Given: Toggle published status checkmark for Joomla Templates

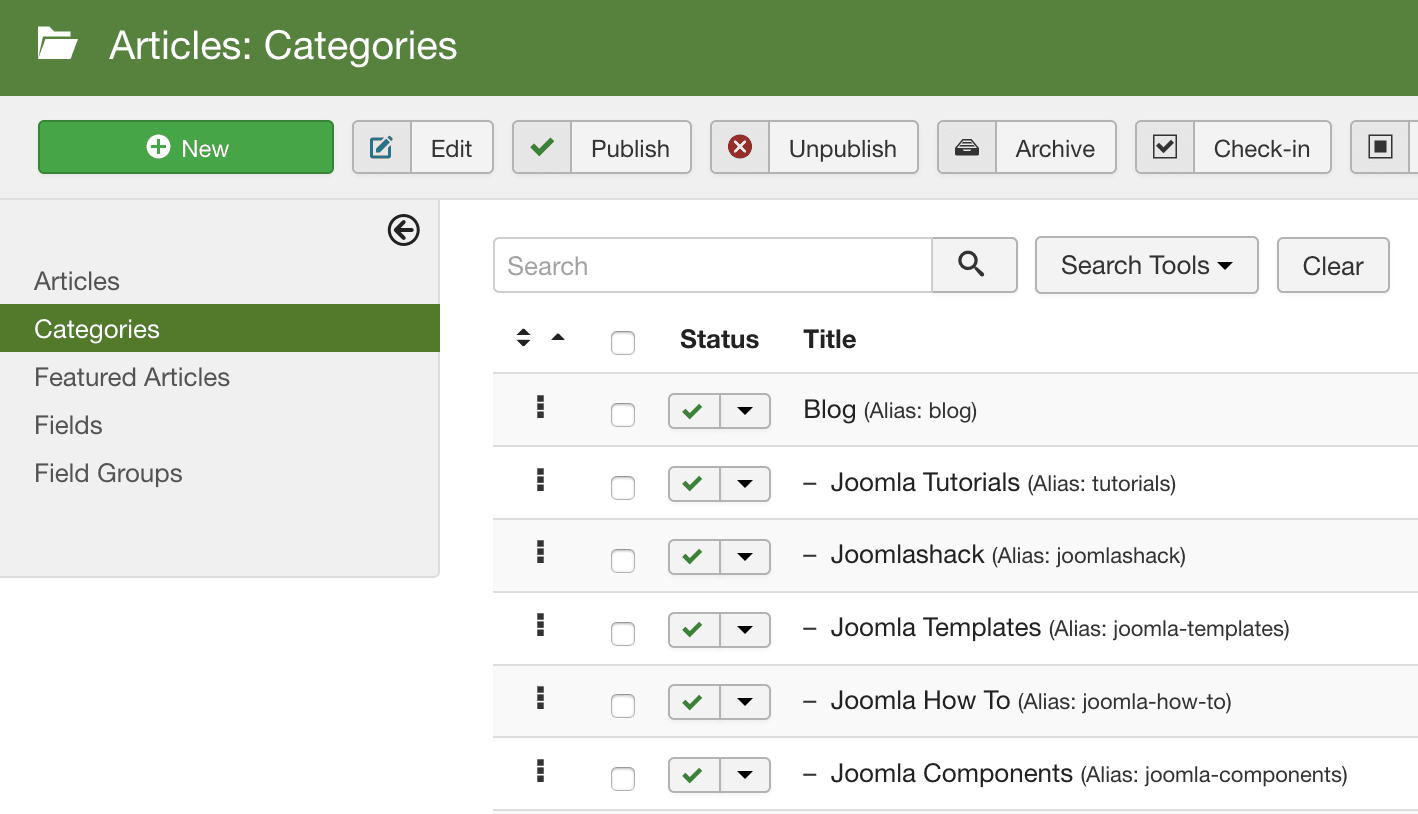Looking at the screenshot, I should tap(694, 630).
